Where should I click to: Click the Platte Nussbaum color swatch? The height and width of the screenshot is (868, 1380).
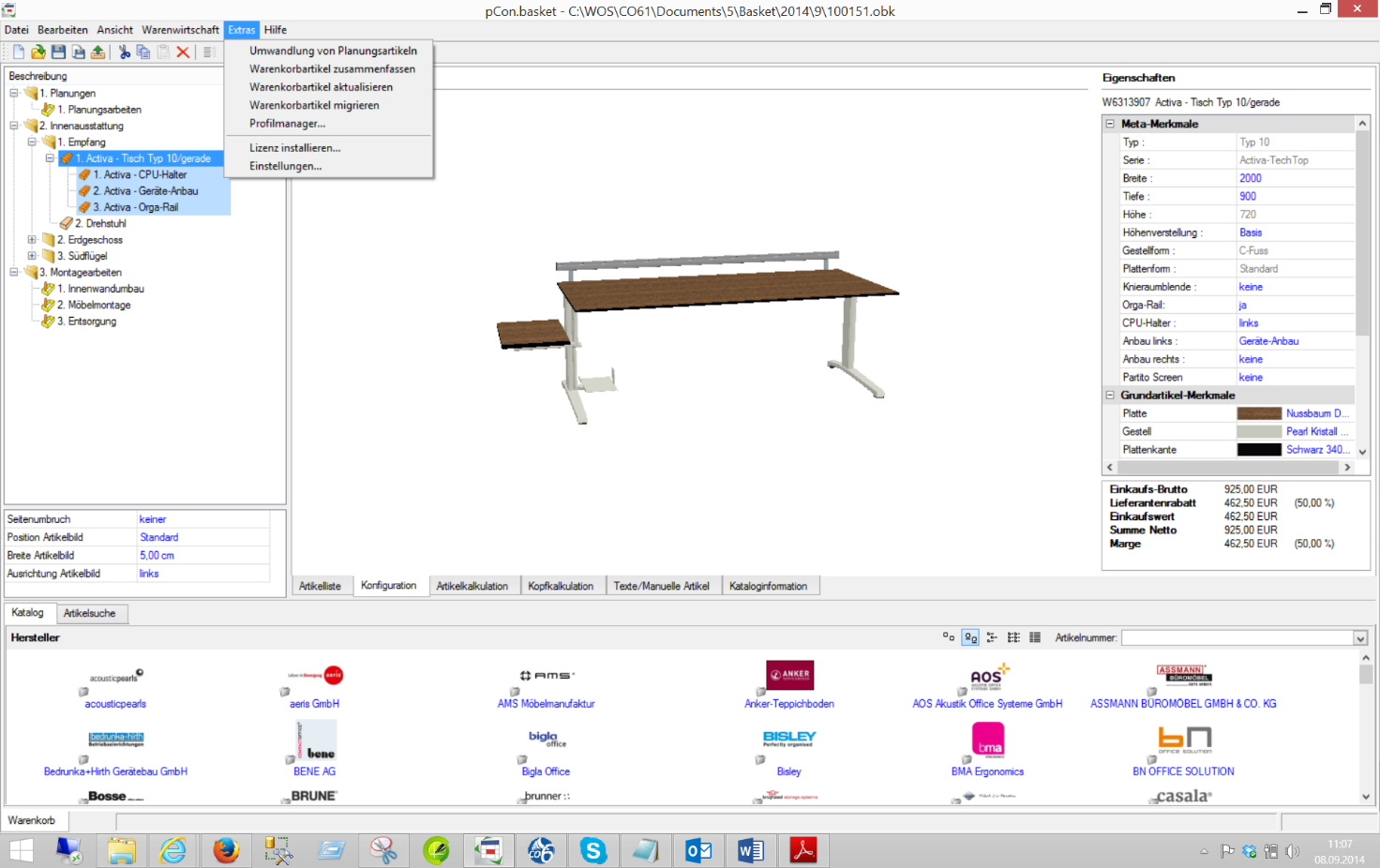1258,413
